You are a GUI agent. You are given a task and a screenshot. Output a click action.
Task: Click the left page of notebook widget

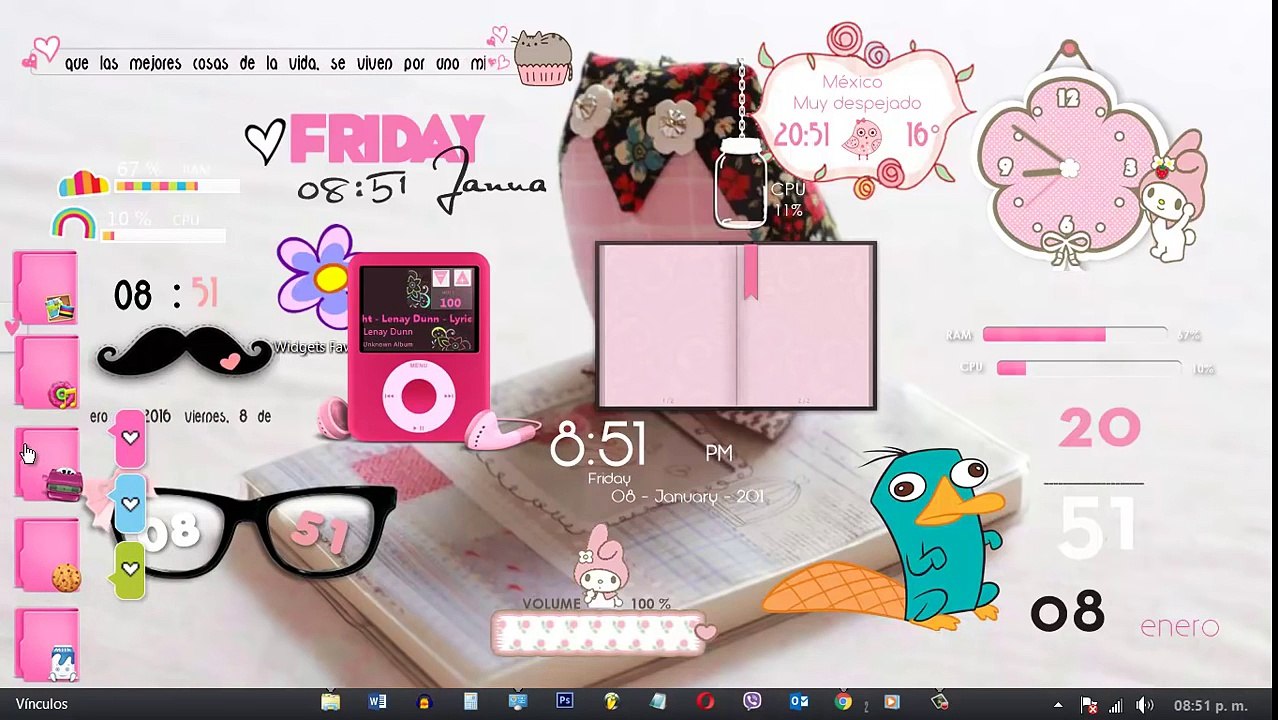[x=668, y=325]
